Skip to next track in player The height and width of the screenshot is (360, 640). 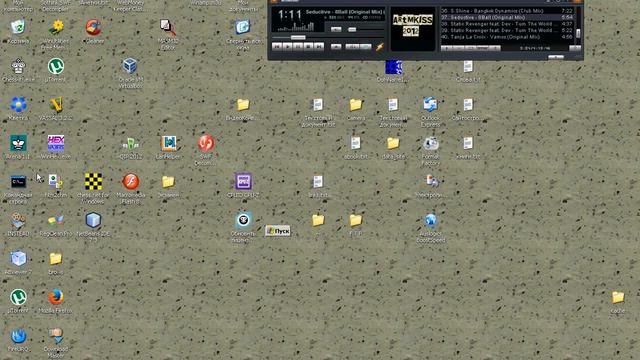pos(319,47)
